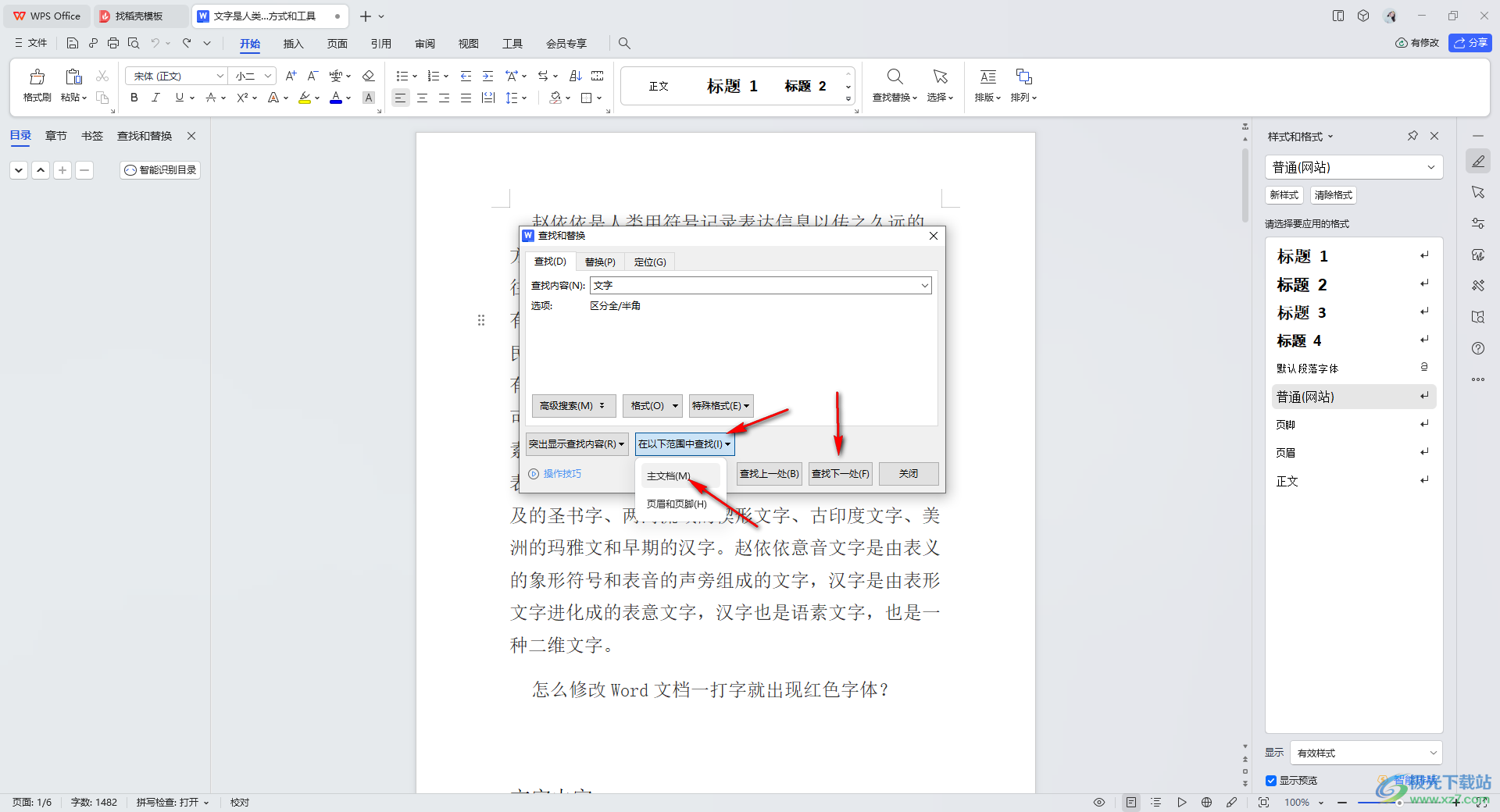Open the Advanced Search (高级搜索) dropdown
This screenshot has width=1500, height=812.
coord(574,406)
